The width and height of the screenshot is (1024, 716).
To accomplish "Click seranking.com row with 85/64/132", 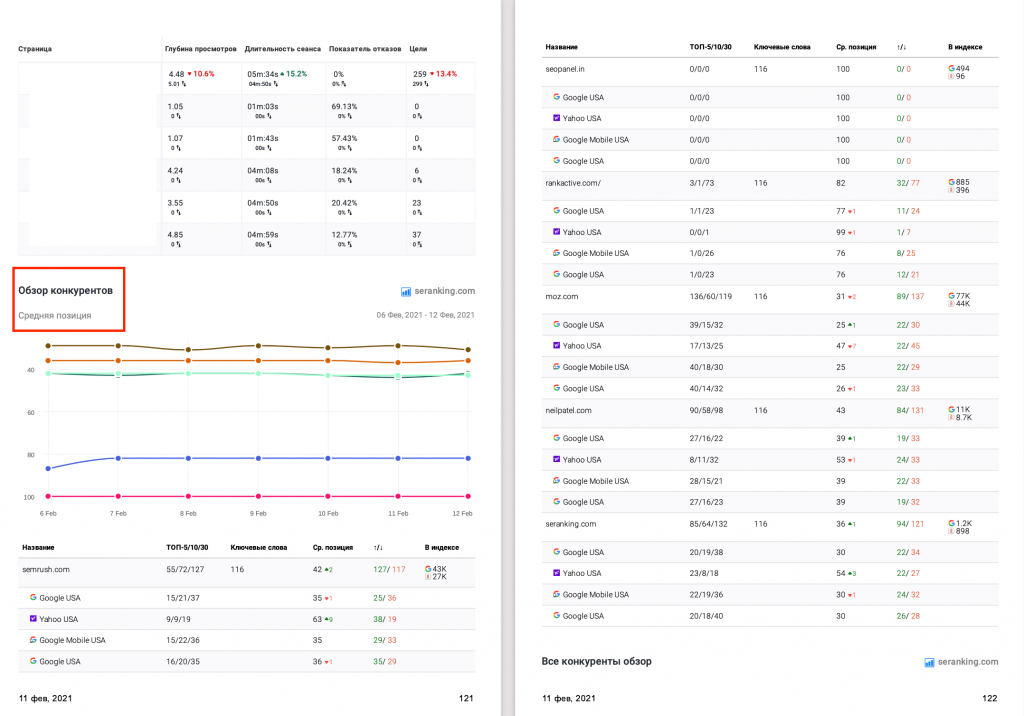I will [x=770, y=527].
